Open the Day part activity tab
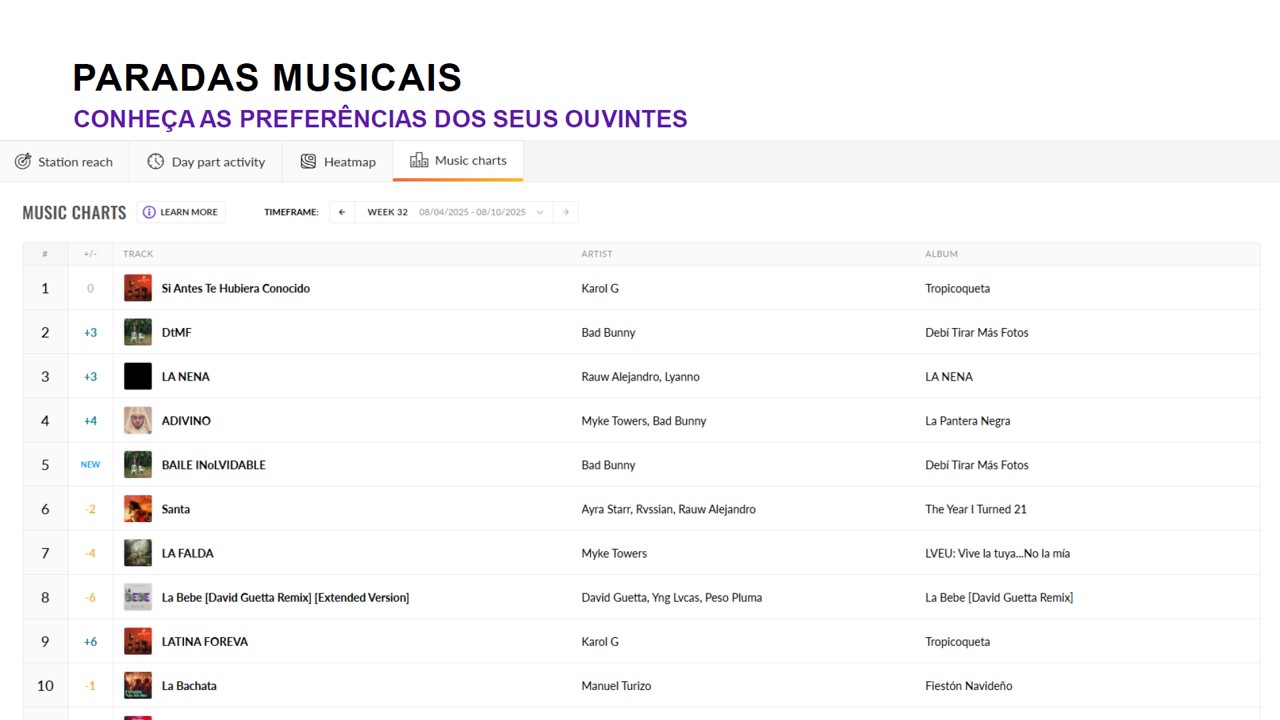Viewport: 1280px width, 720px height. click(x=218, y=162)
